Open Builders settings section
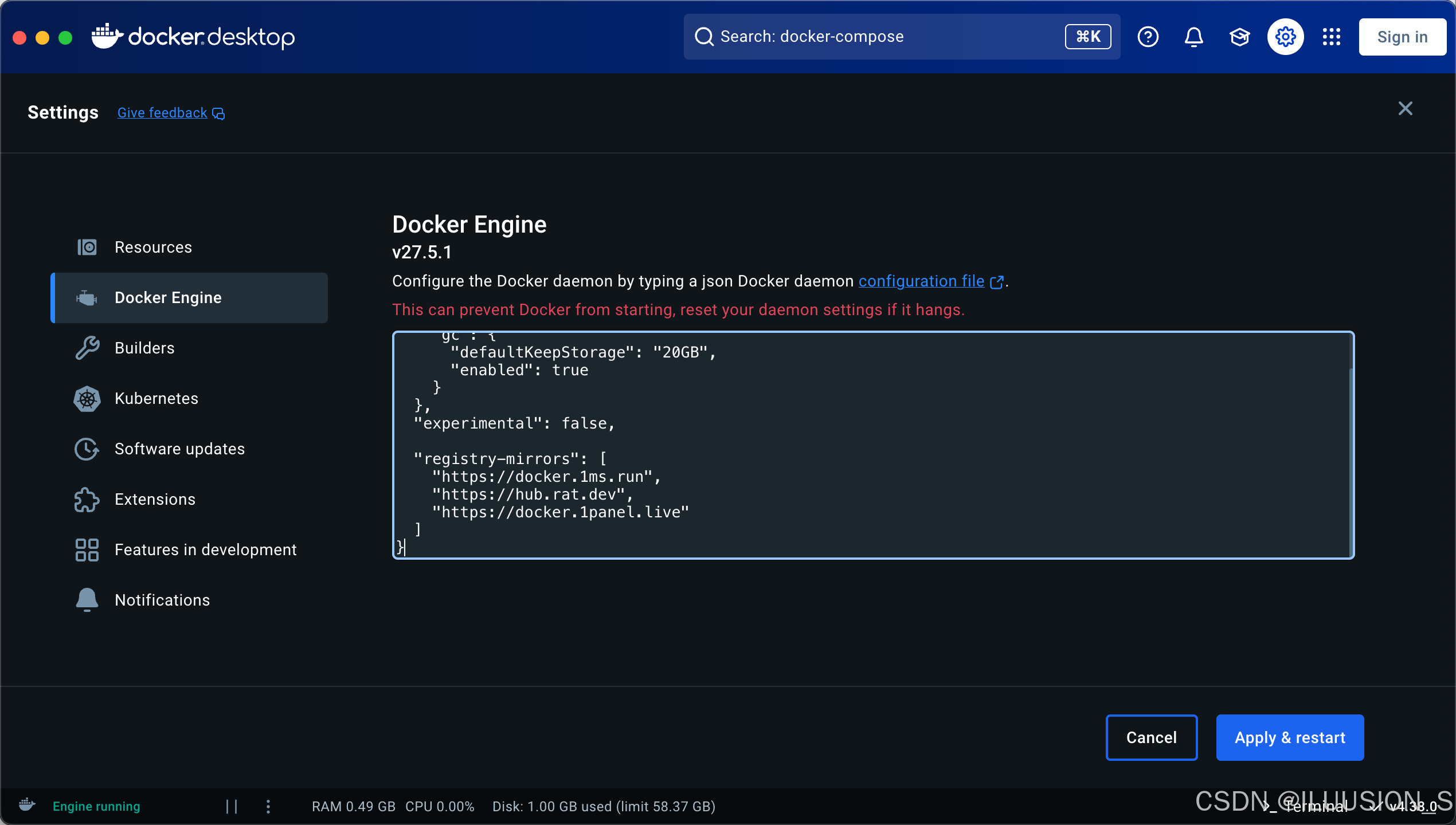Screen dimensions: 1456x825 pyautogui.click(x=189, y=348)
